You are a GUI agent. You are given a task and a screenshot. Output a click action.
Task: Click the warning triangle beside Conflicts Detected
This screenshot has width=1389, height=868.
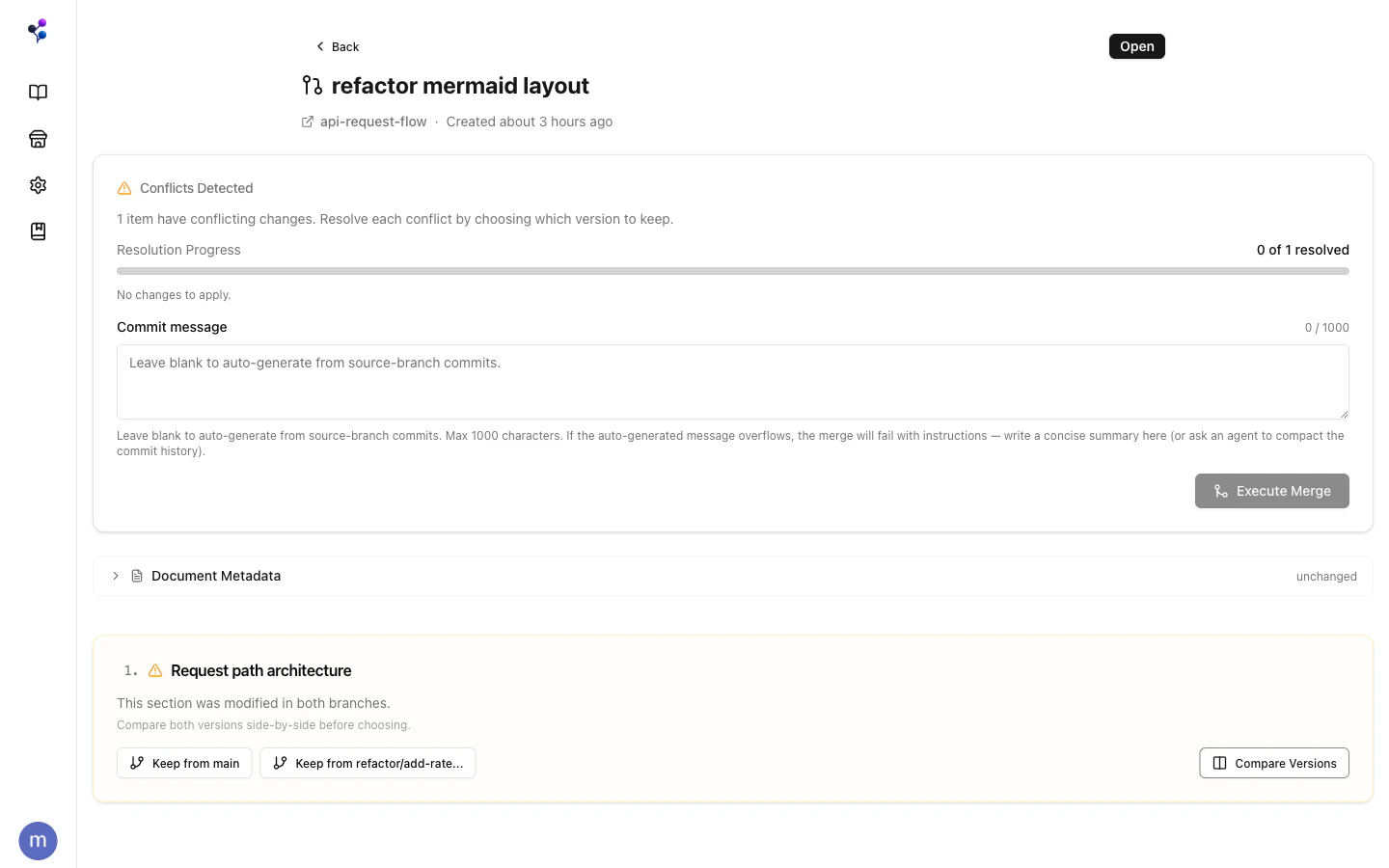123,187
